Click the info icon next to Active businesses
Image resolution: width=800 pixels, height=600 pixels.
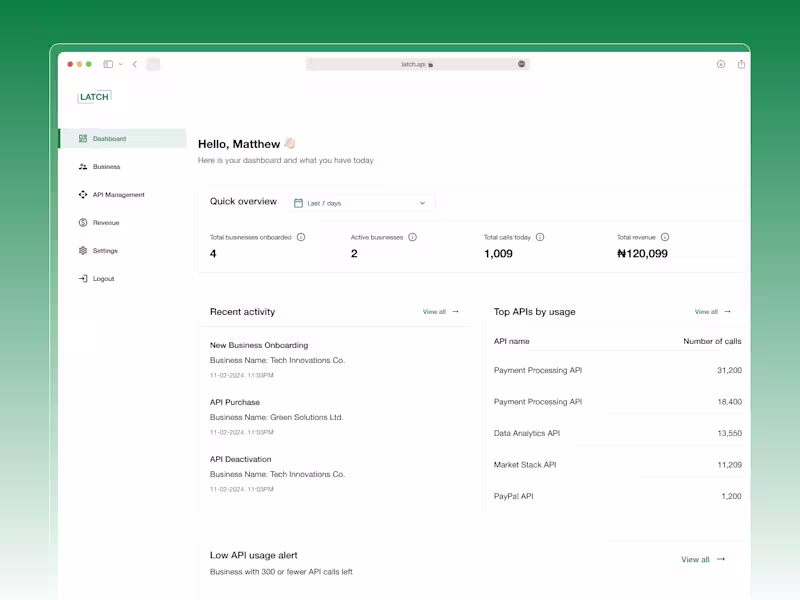412,237
